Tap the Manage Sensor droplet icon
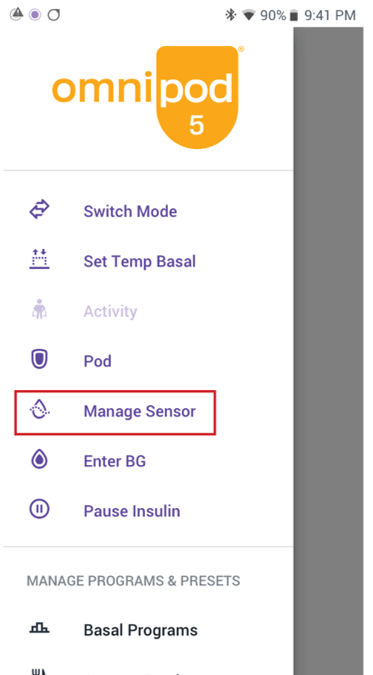This screenshot has width=373, height=675. [39, 409]
